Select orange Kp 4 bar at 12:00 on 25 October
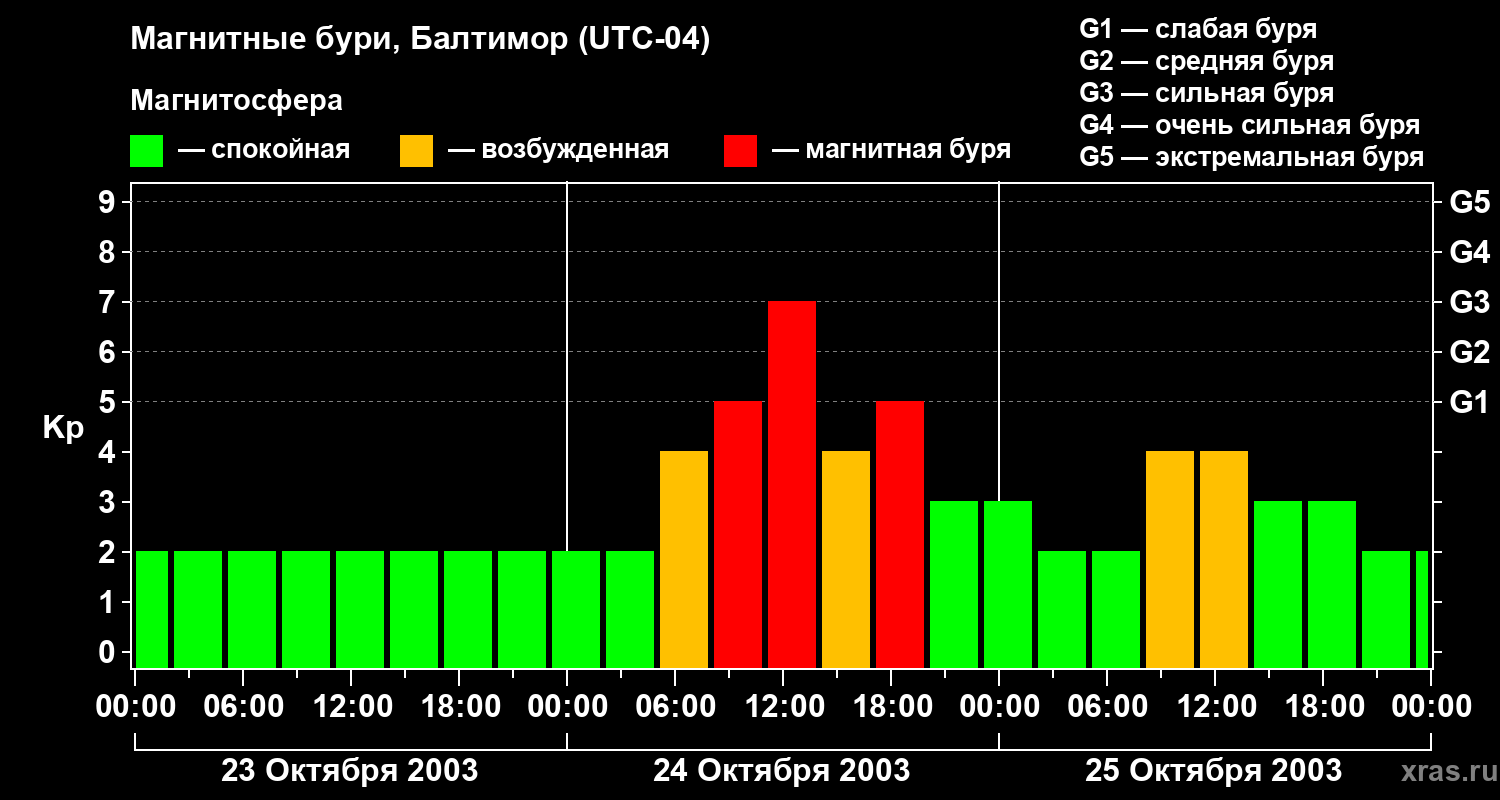 (1224, 560)
